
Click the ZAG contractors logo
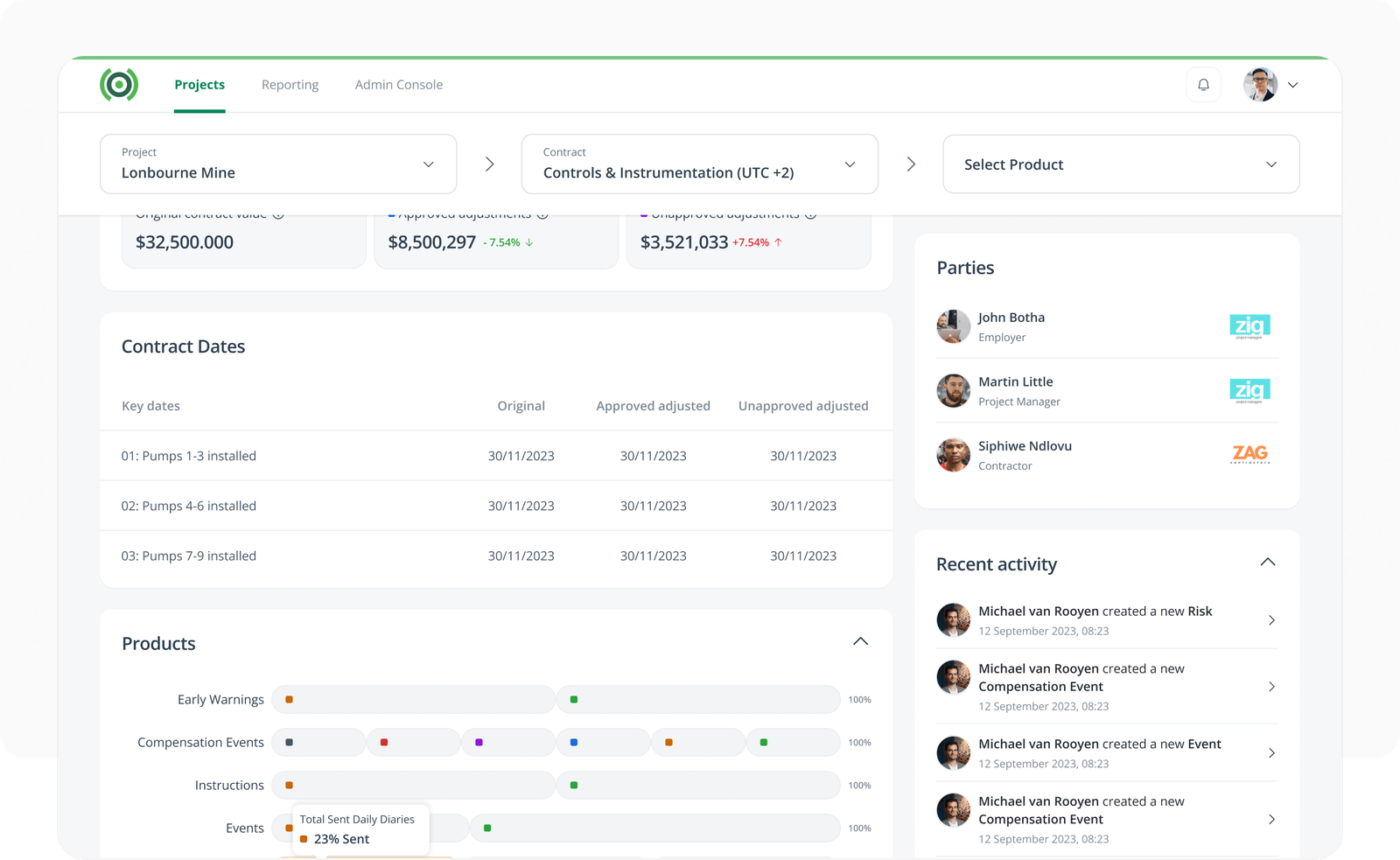click(1250, 454)
